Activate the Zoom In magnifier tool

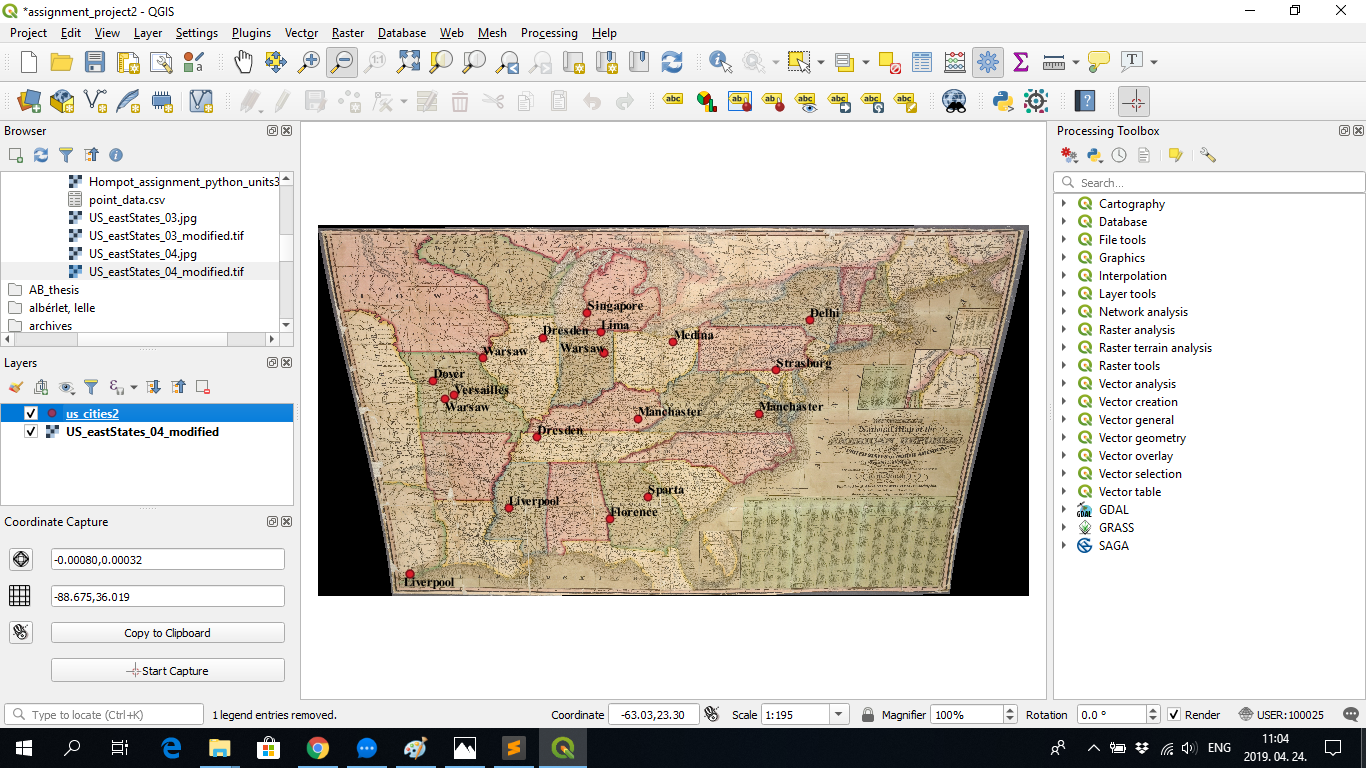coord(309,62)
